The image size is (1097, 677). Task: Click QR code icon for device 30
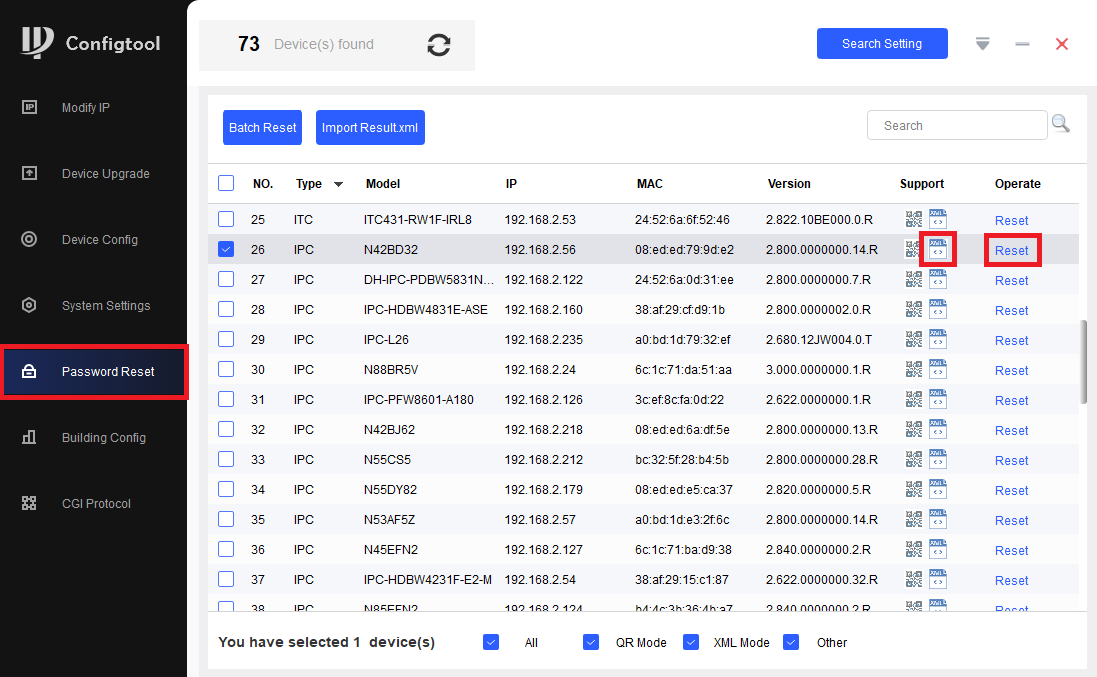pyautogui.click(x=913, y=370)
